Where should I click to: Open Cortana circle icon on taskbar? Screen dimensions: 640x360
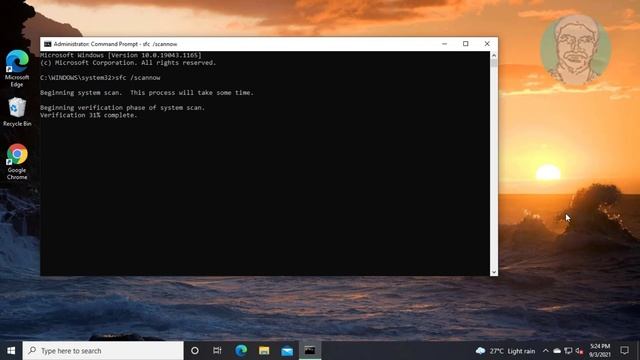[195, 351]
